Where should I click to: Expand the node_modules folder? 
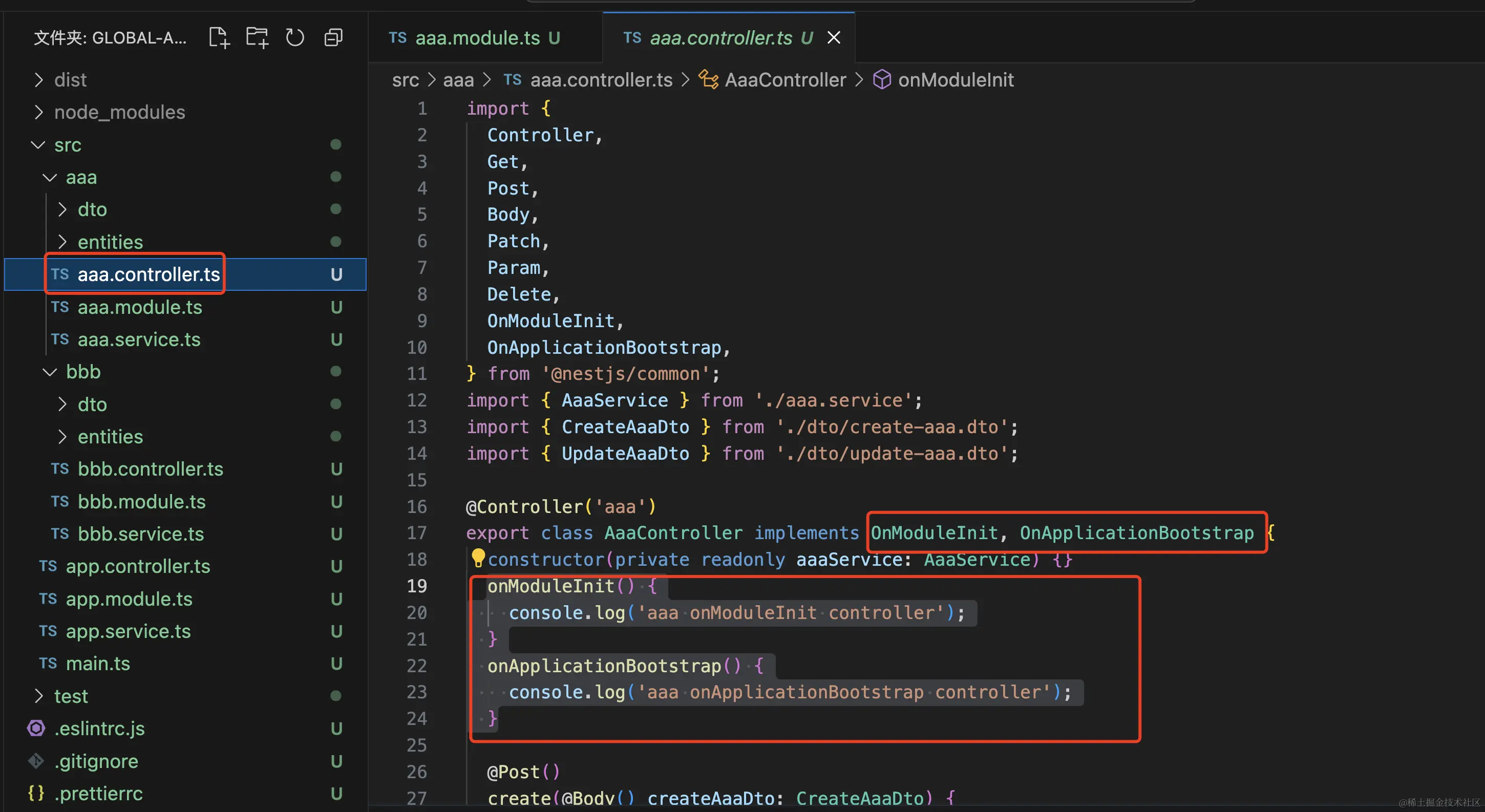pyautogui.click(x=119, y=112)
